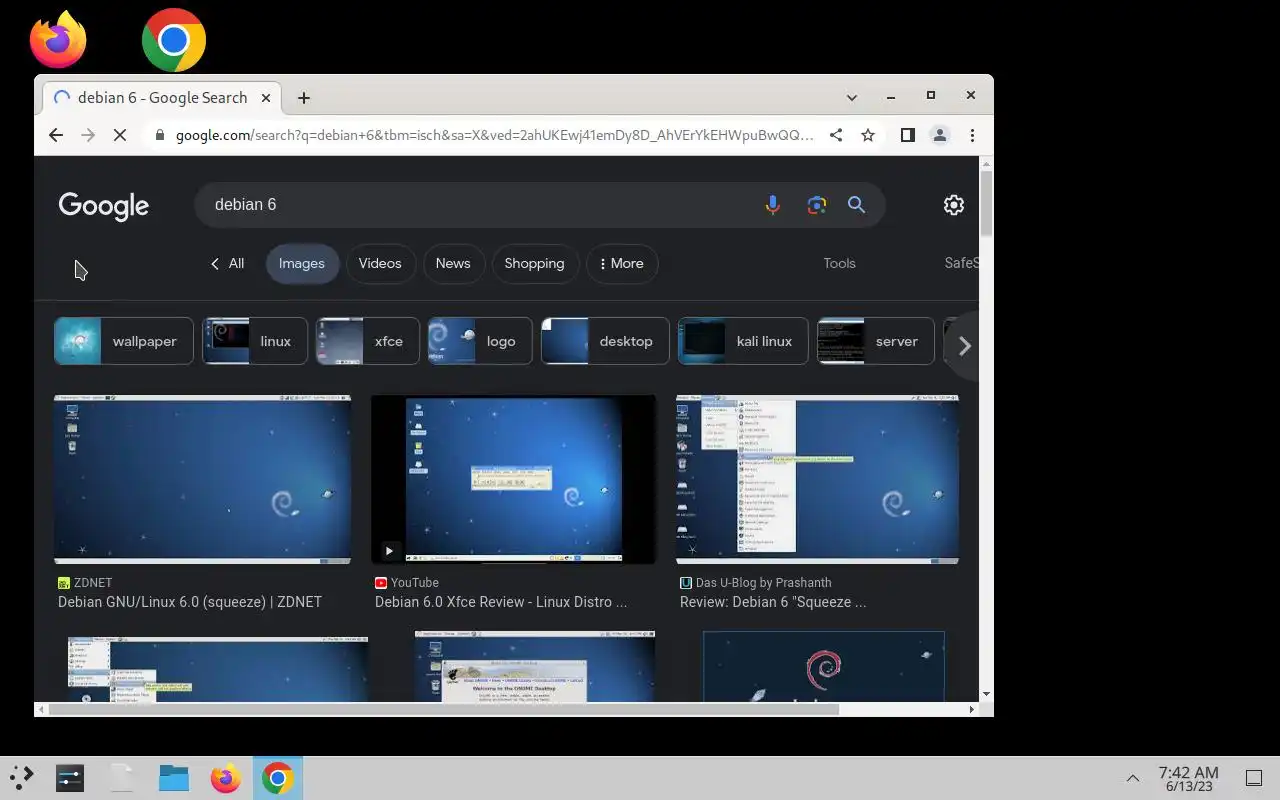Open a new tab with the plus button
Viewport: 1280px width, 800px height.
point(304,98)
